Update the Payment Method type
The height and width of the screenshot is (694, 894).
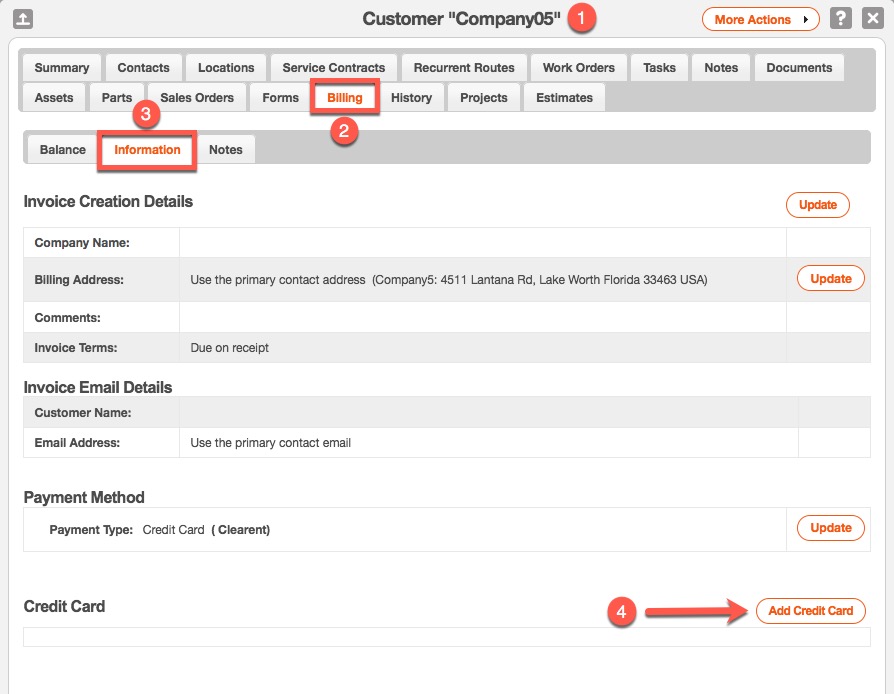(830, 528)
